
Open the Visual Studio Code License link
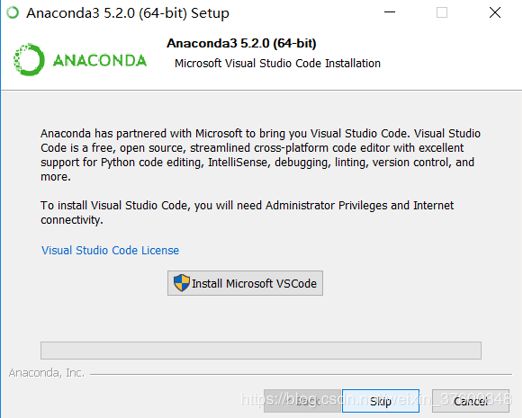coord(110,250)
